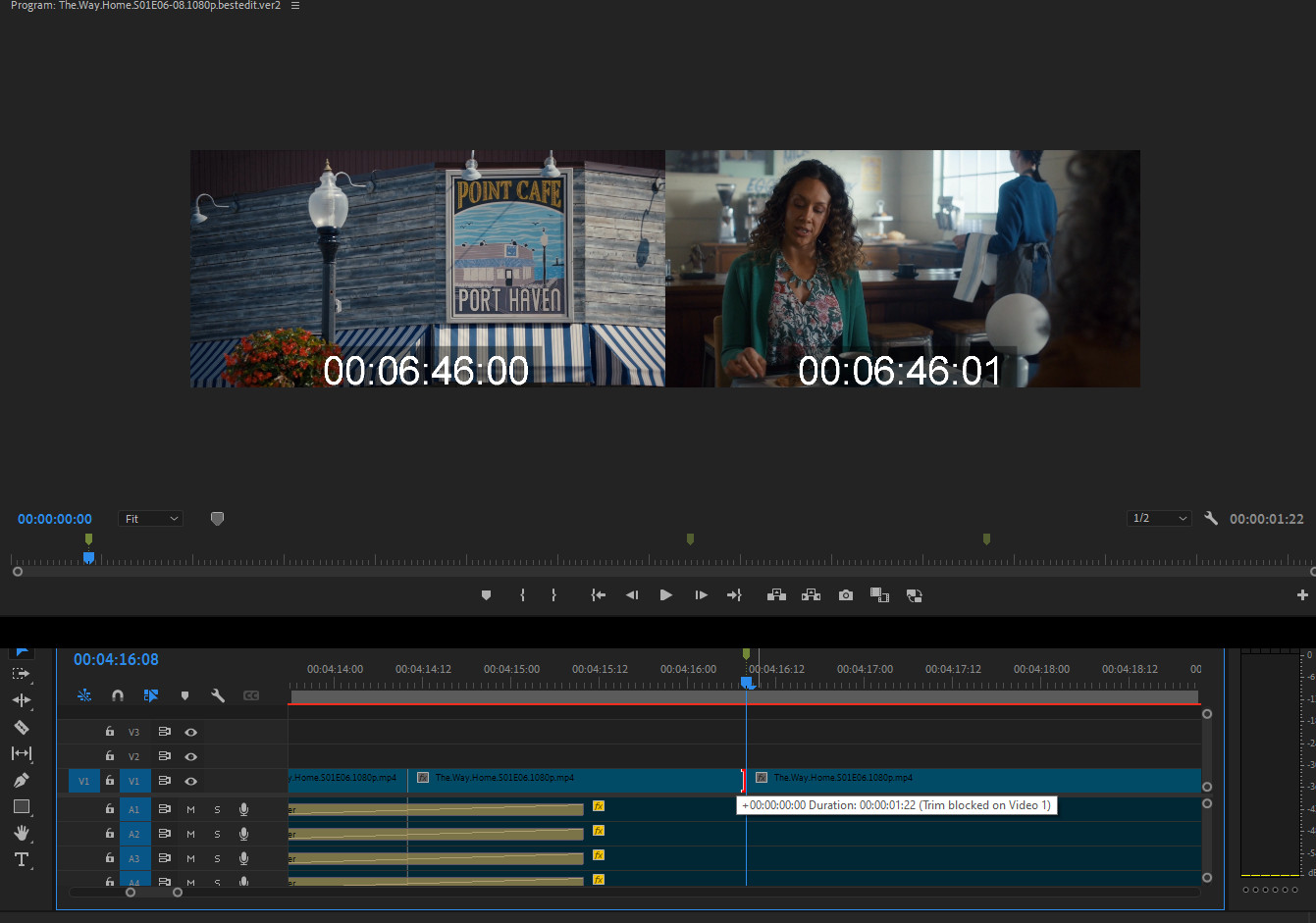Step back one frame
The image size is (1316, 923).
point(632,595)
